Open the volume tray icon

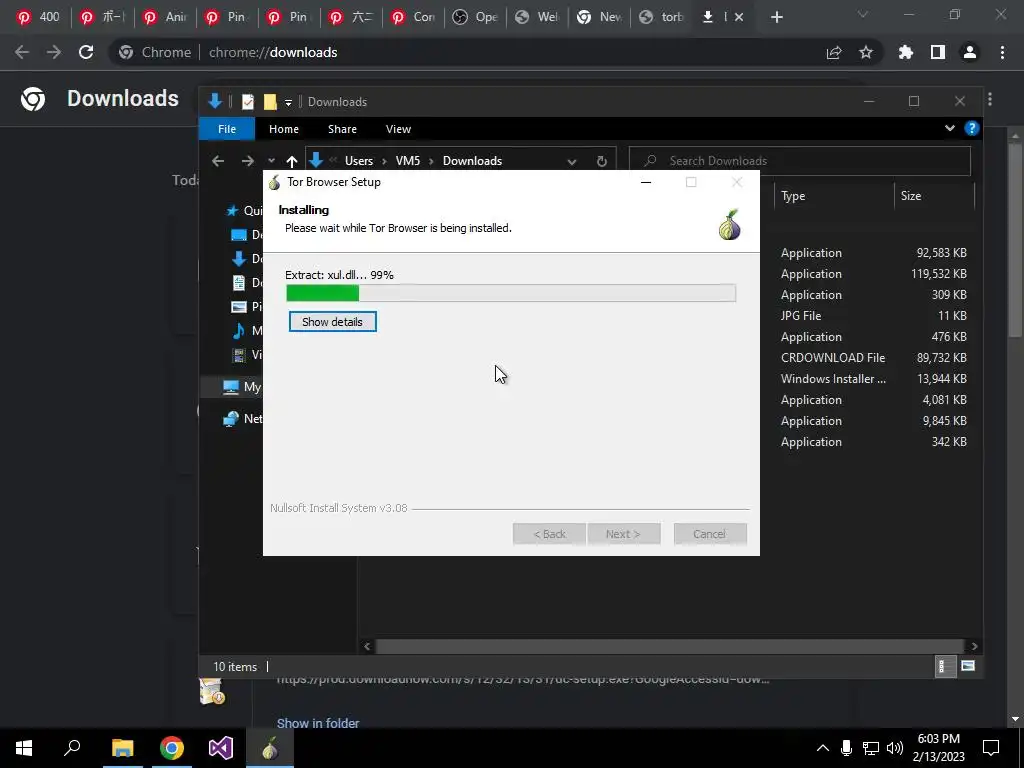[x=895, y=748]
